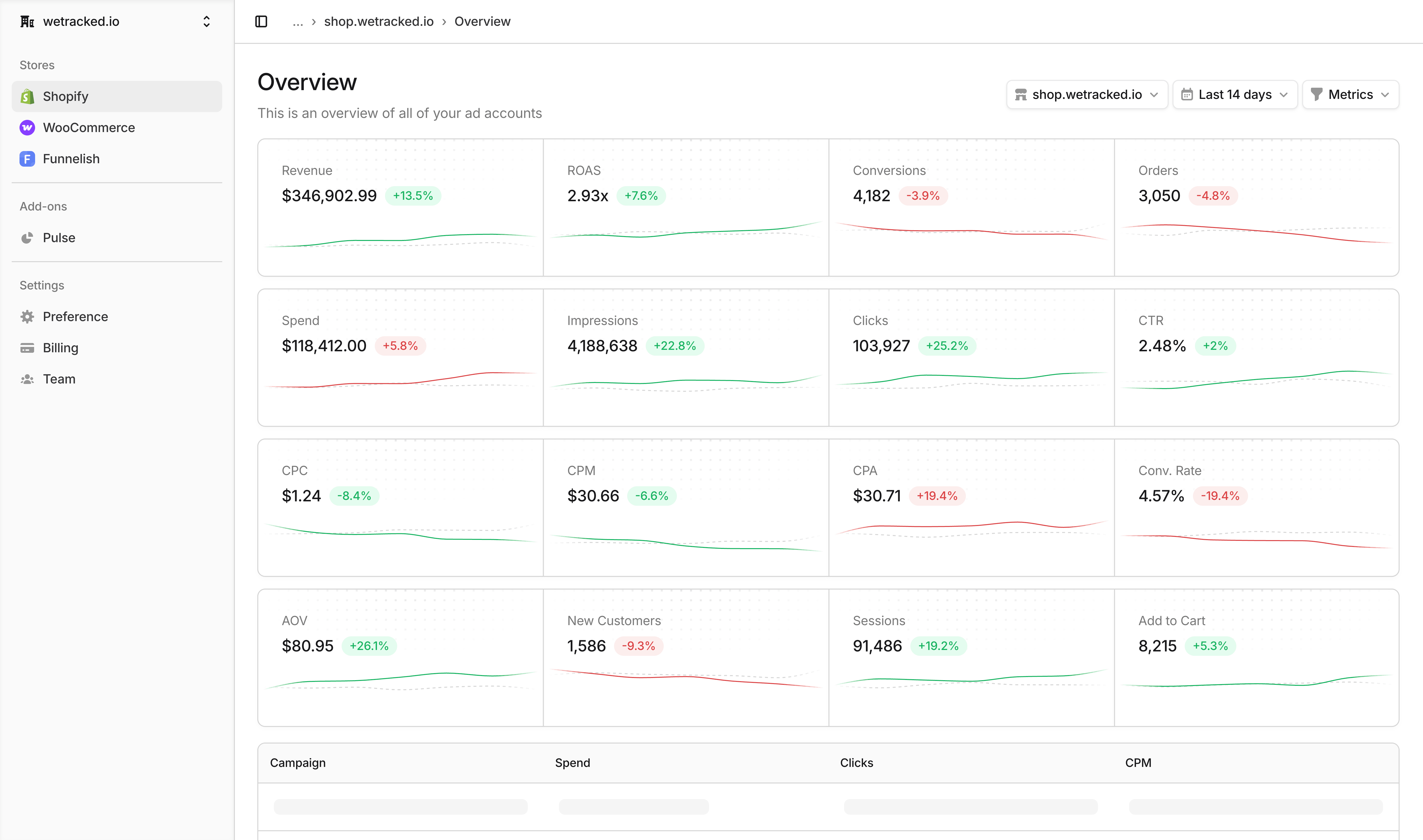Viewport: 1423px width, 840px height.
Task: Click the CPC $1.24 value
Action: click(301, 496)
